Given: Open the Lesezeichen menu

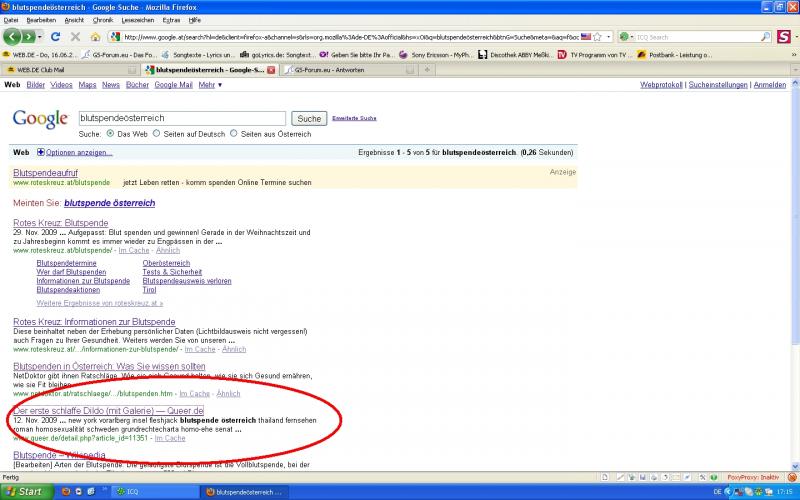Looking at the screenshot, I should 137,20.
